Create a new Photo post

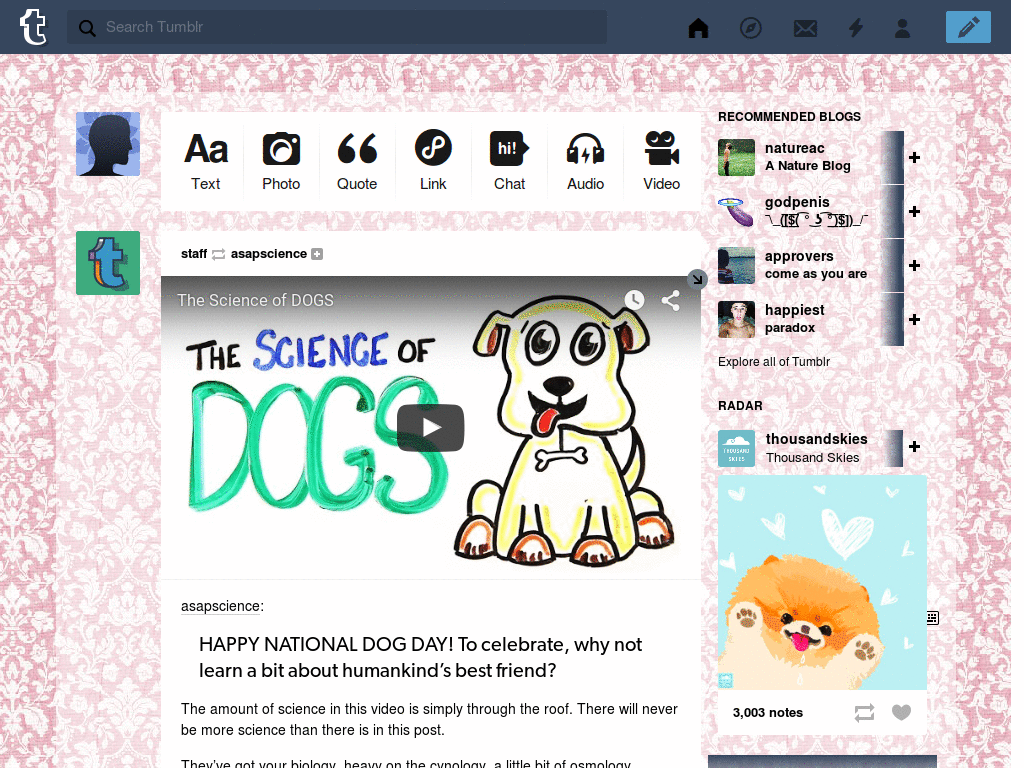coord(281,161)
